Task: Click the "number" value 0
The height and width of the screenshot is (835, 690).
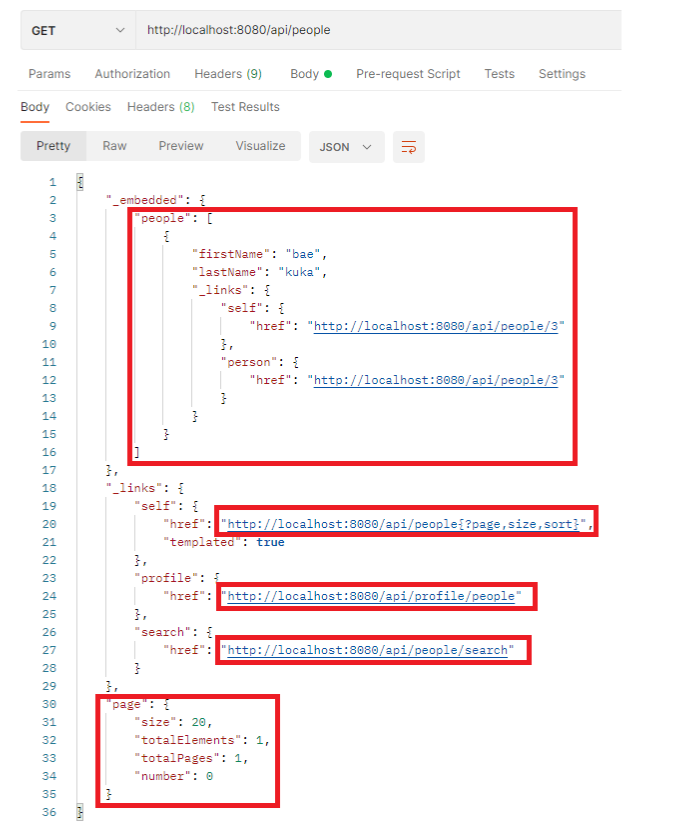Action: 209,776
